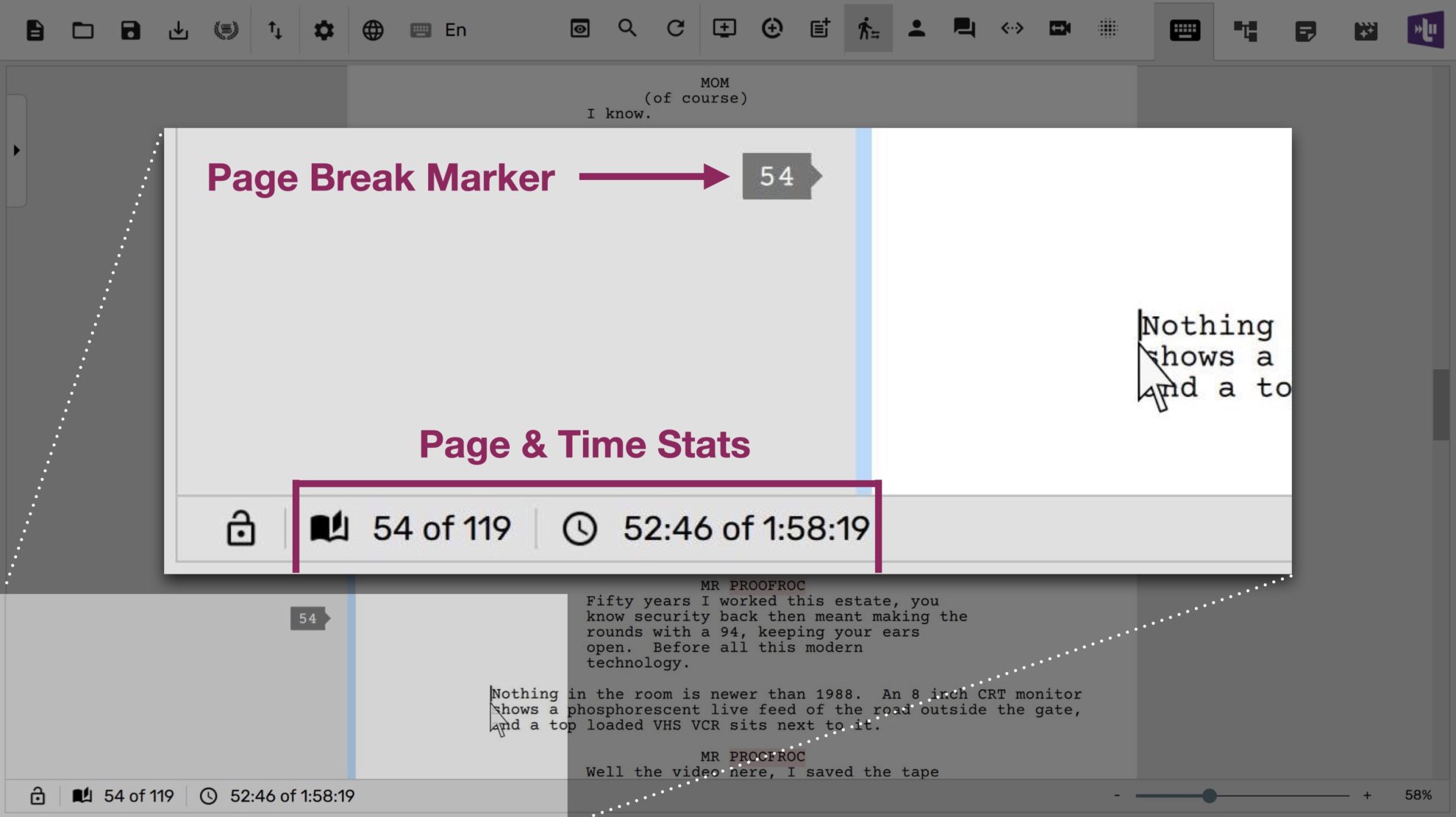
Task: Open the settings gear
Action: tap(324, 29)
